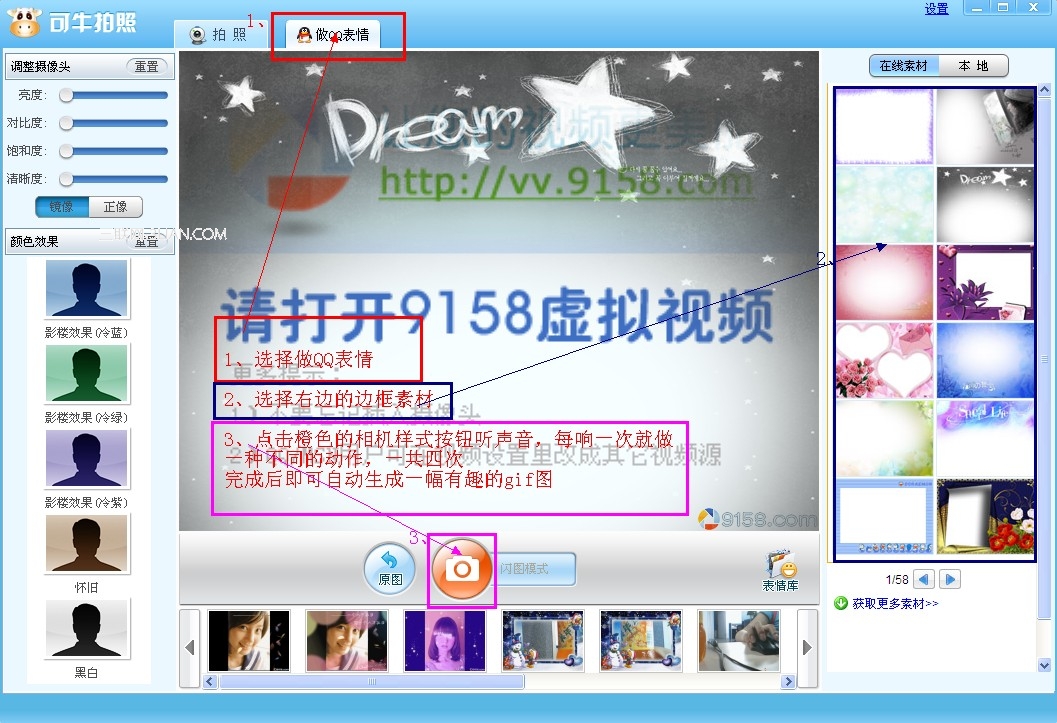Image resolution: width=1057 pixels, height=723 pixels.
Task: Switch camera view to 镜像 mirror mode
Action: 61,207
